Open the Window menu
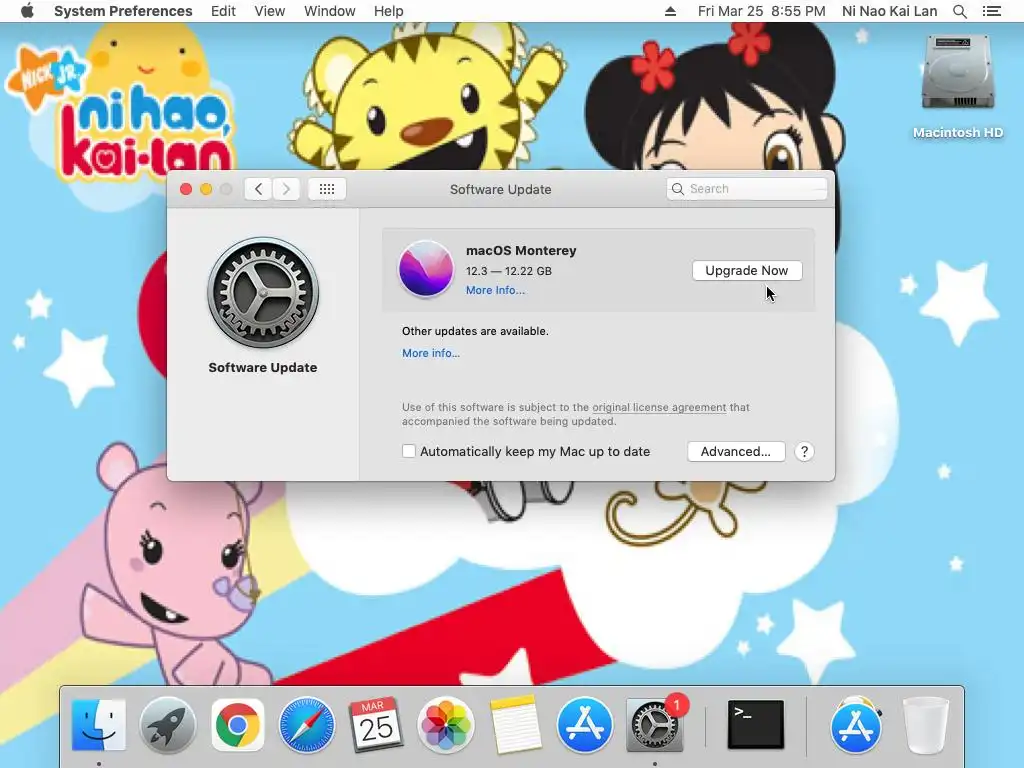 329,11
